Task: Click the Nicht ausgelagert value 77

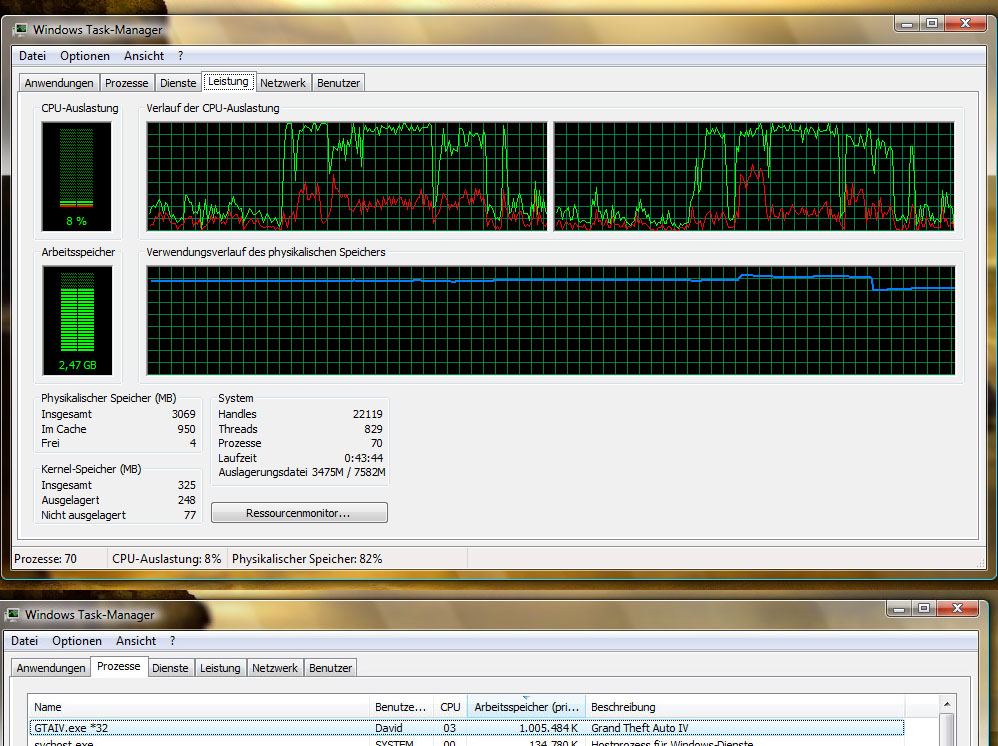Action: tap(190, 515)
